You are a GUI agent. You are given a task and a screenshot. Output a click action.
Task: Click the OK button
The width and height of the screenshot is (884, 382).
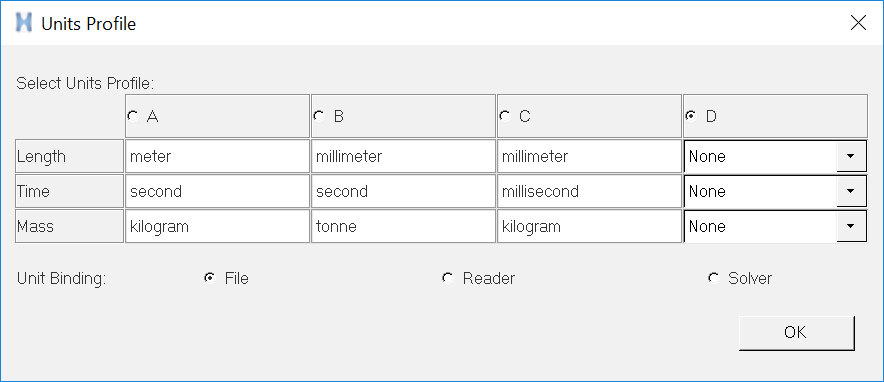796,332
